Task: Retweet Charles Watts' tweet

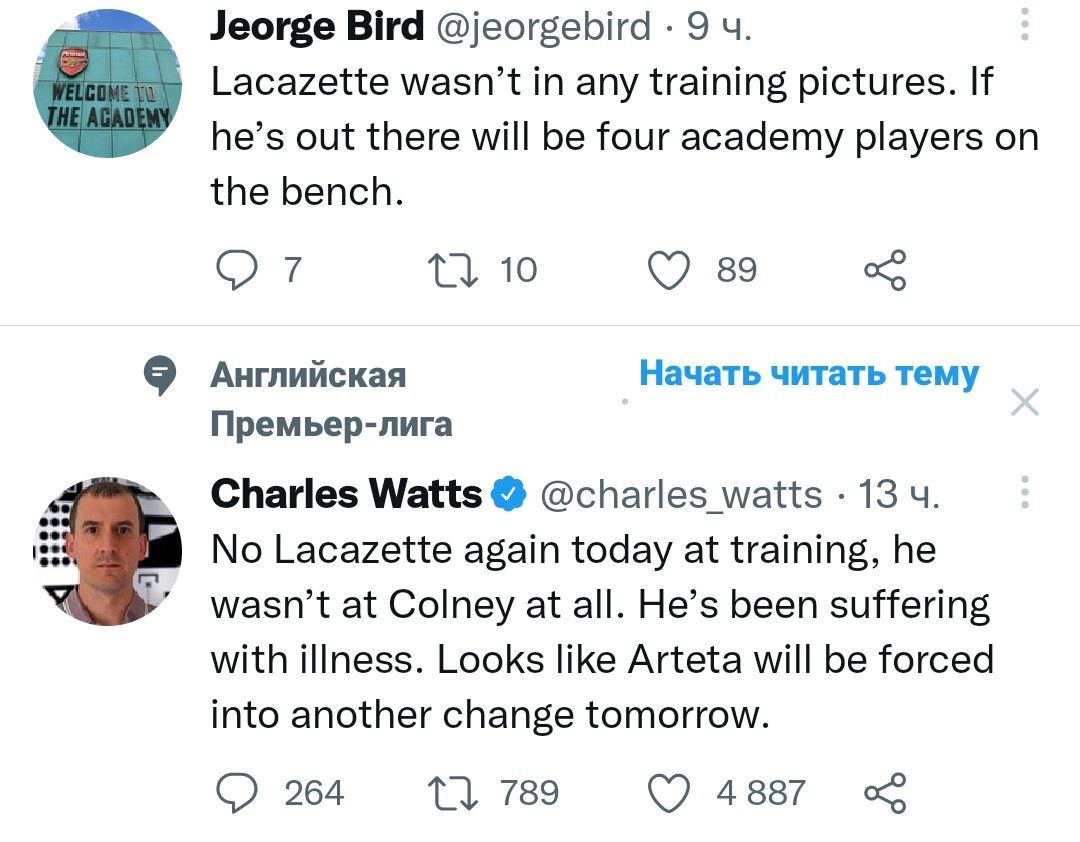Action: pos(443,793)
